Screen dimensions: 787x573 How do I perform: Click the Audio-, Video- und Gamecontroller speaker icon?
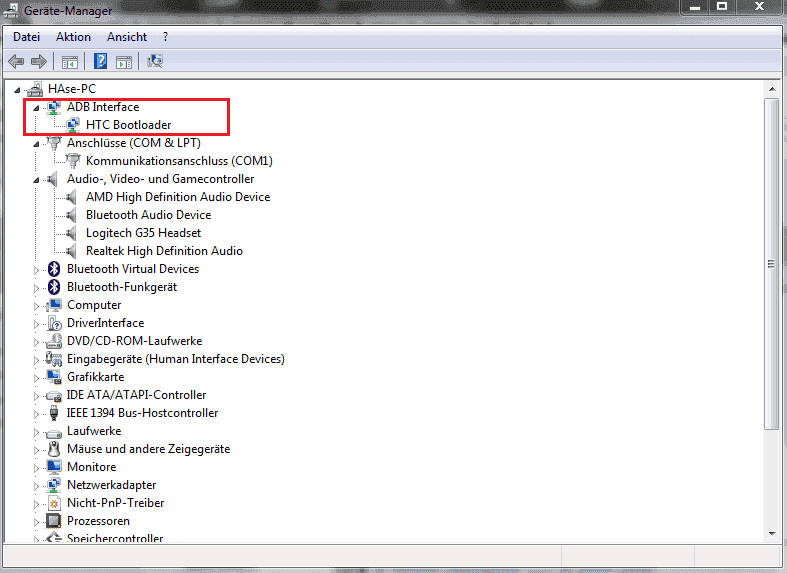pos(53,179)
